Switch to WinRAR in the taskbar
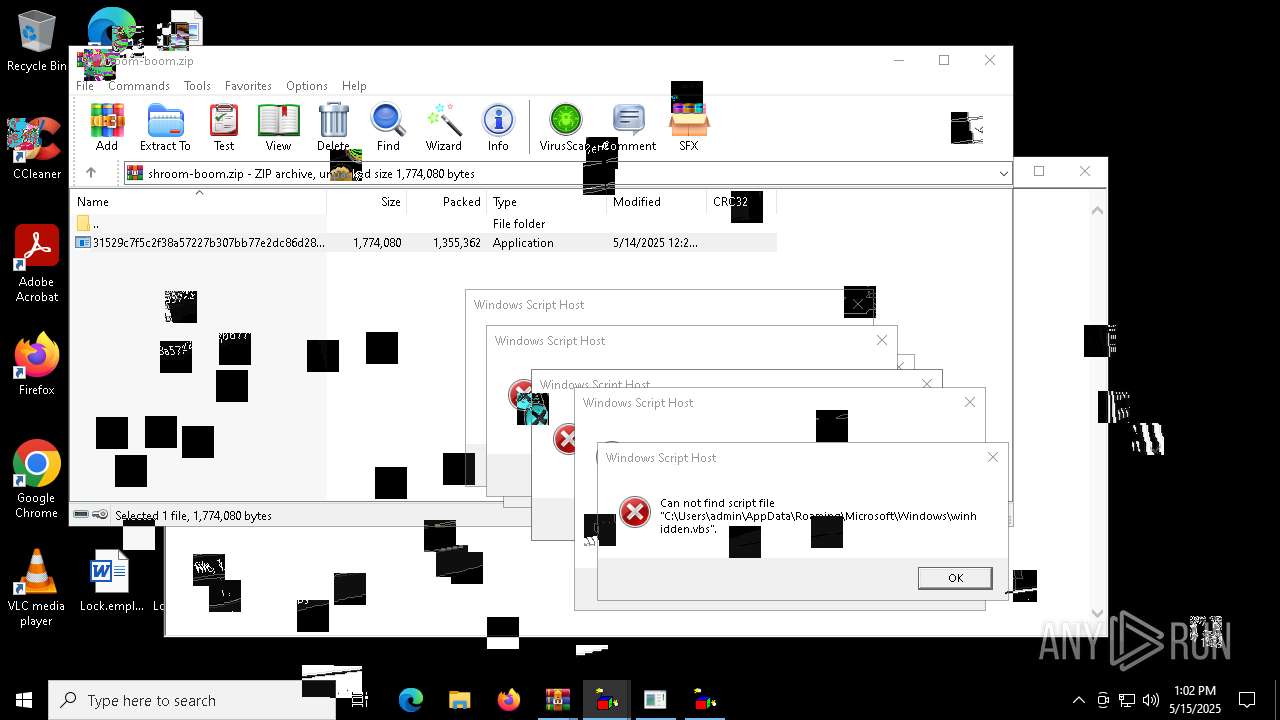Viewport: 1280px width, 720px height. point(558,700)
